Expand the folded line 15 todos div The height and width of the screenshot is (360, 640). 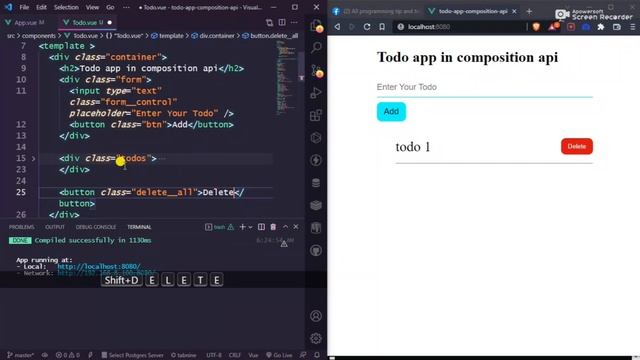33,158
